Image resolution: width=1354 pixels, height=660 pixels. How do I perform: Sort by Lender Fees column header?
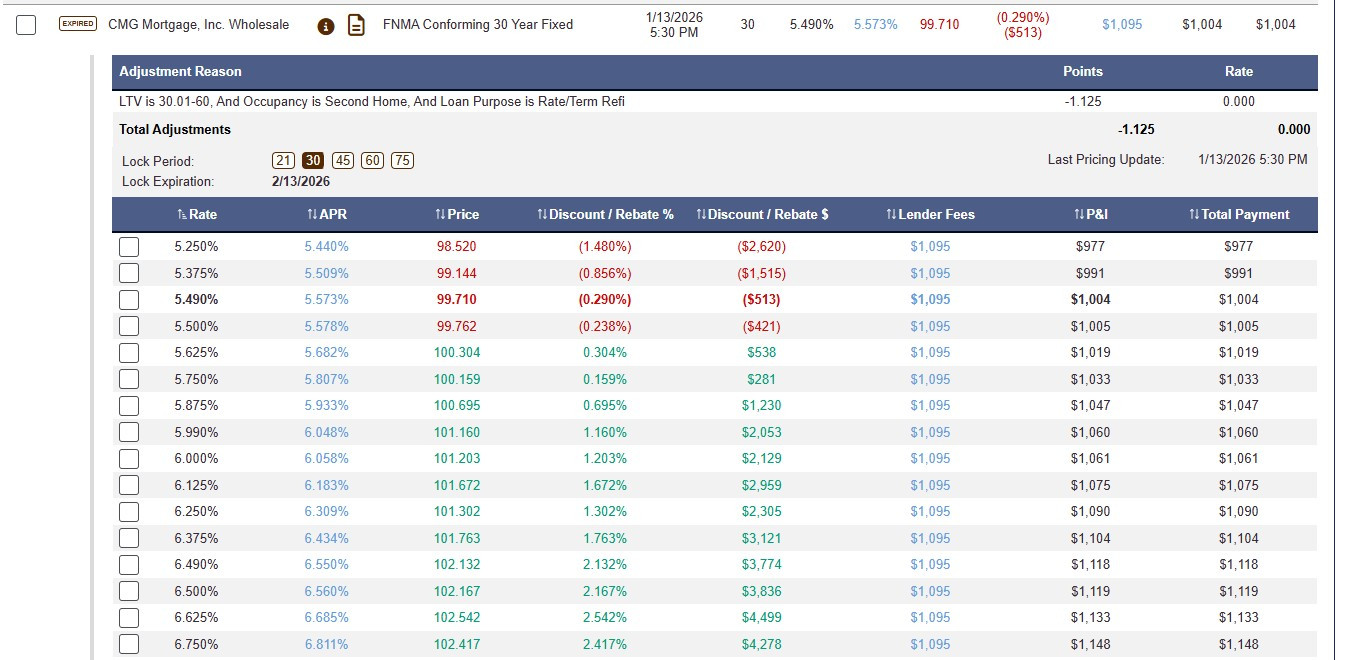point(930,214)
